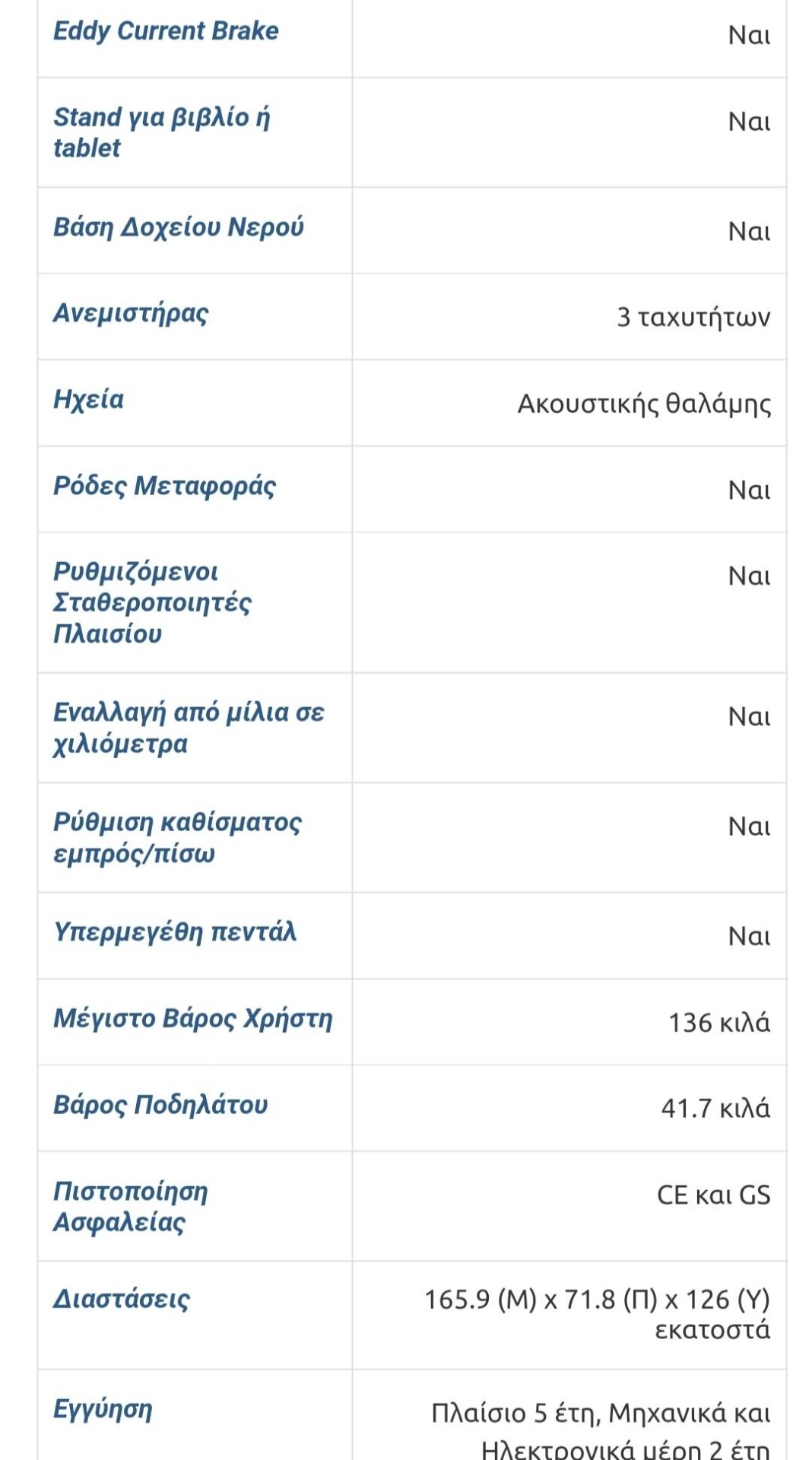Click the Ηχεία row label
The image size is (812, 1460).
pos(88,399)
